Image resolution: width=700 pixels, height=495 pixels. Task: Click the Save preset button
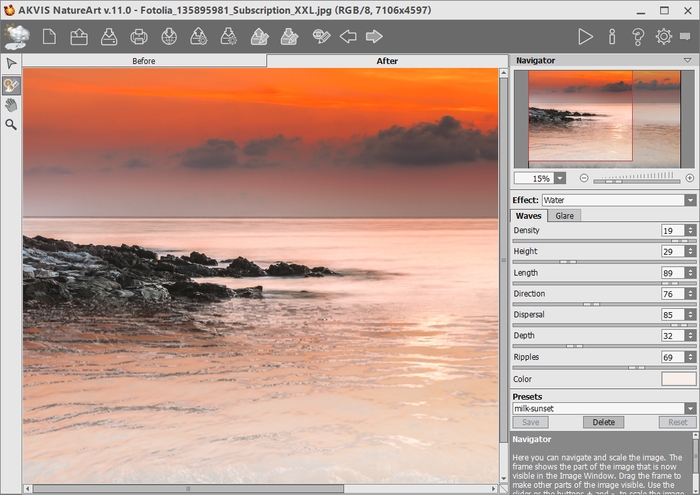[530, 422]
